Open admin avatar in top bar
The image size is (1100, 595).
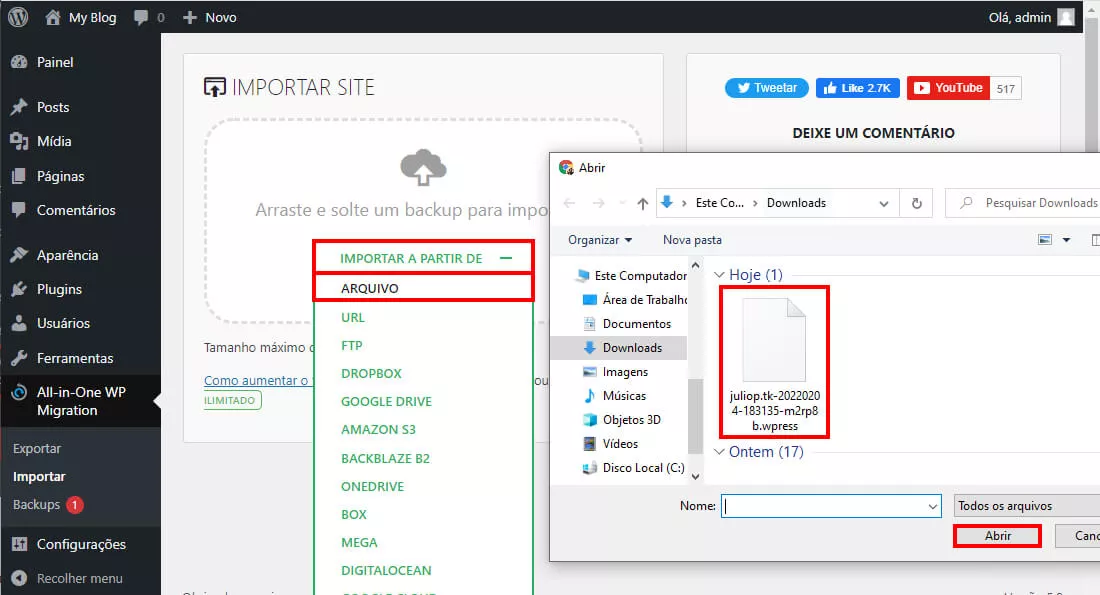click(x=1066, y=18)
